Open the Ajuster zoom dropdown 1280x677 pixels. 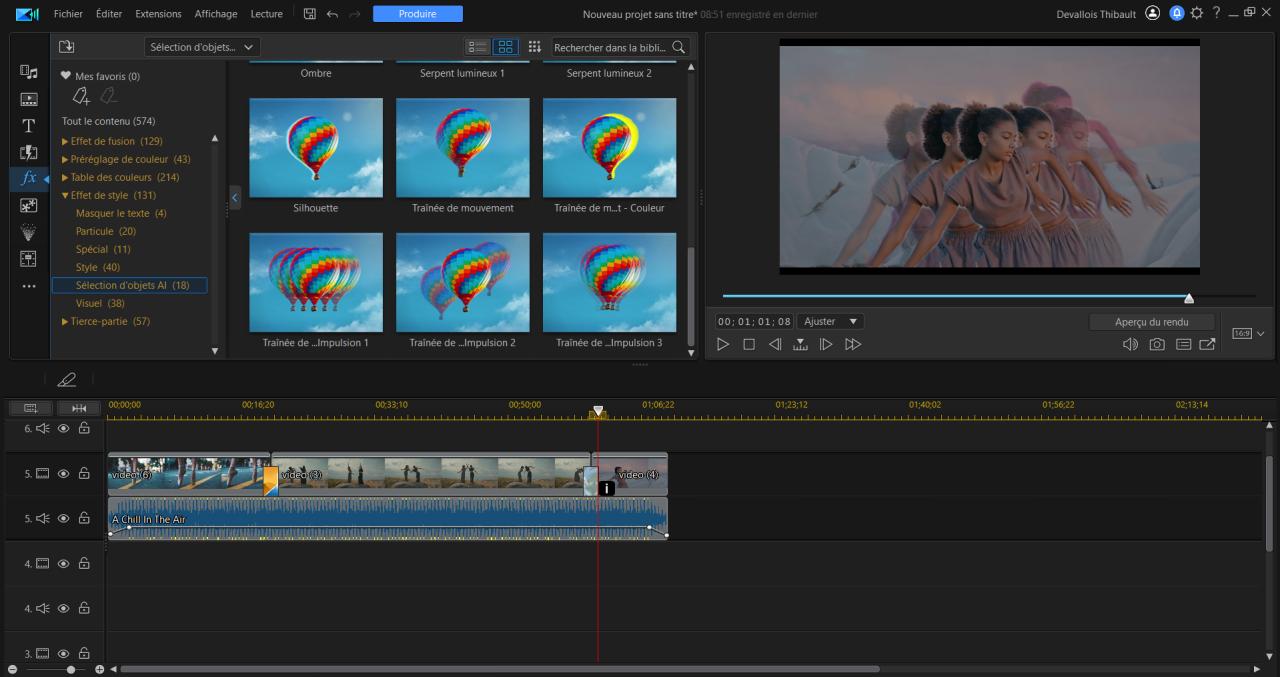point(831,322)
